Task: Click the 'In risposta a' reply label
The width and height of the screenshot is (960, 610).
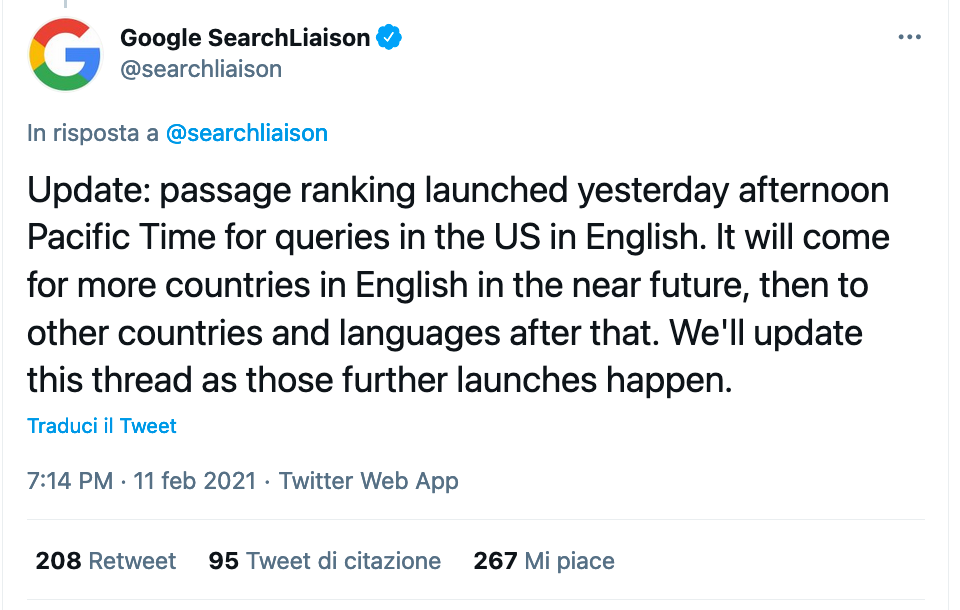Action: [92, 133]
